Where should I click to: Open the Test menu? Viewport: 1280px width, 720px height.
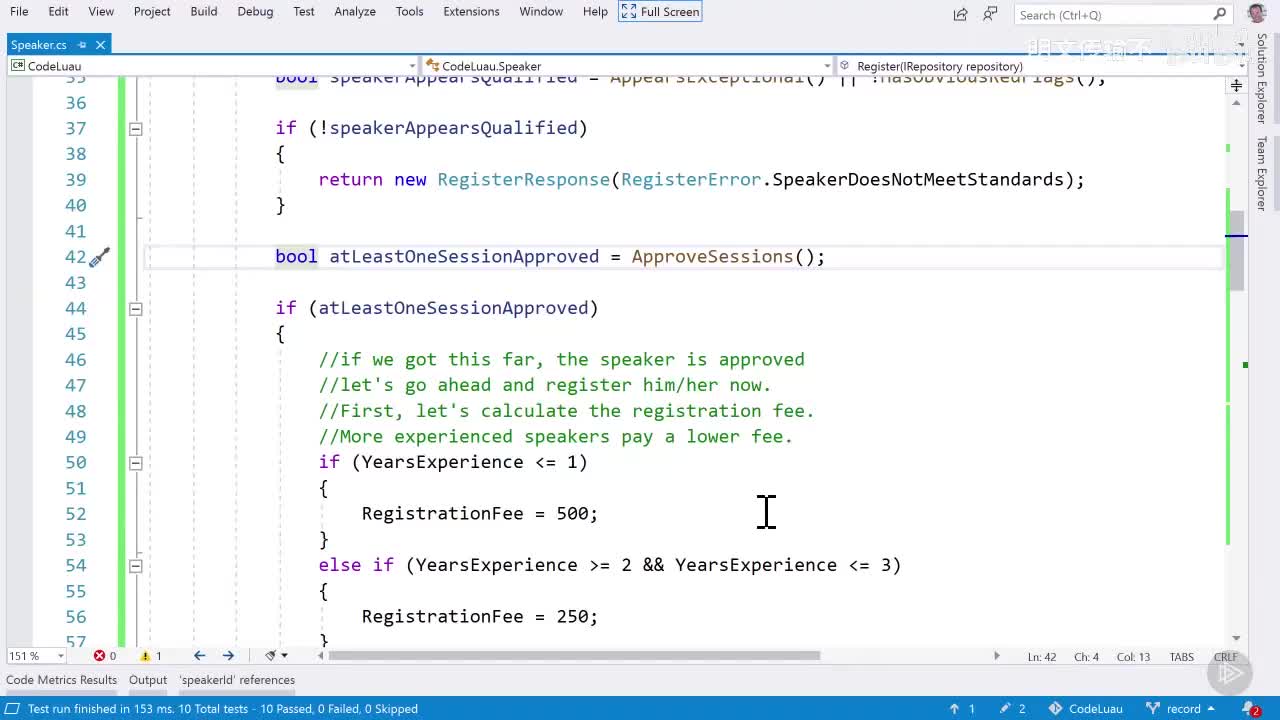[x=304, y=11]
